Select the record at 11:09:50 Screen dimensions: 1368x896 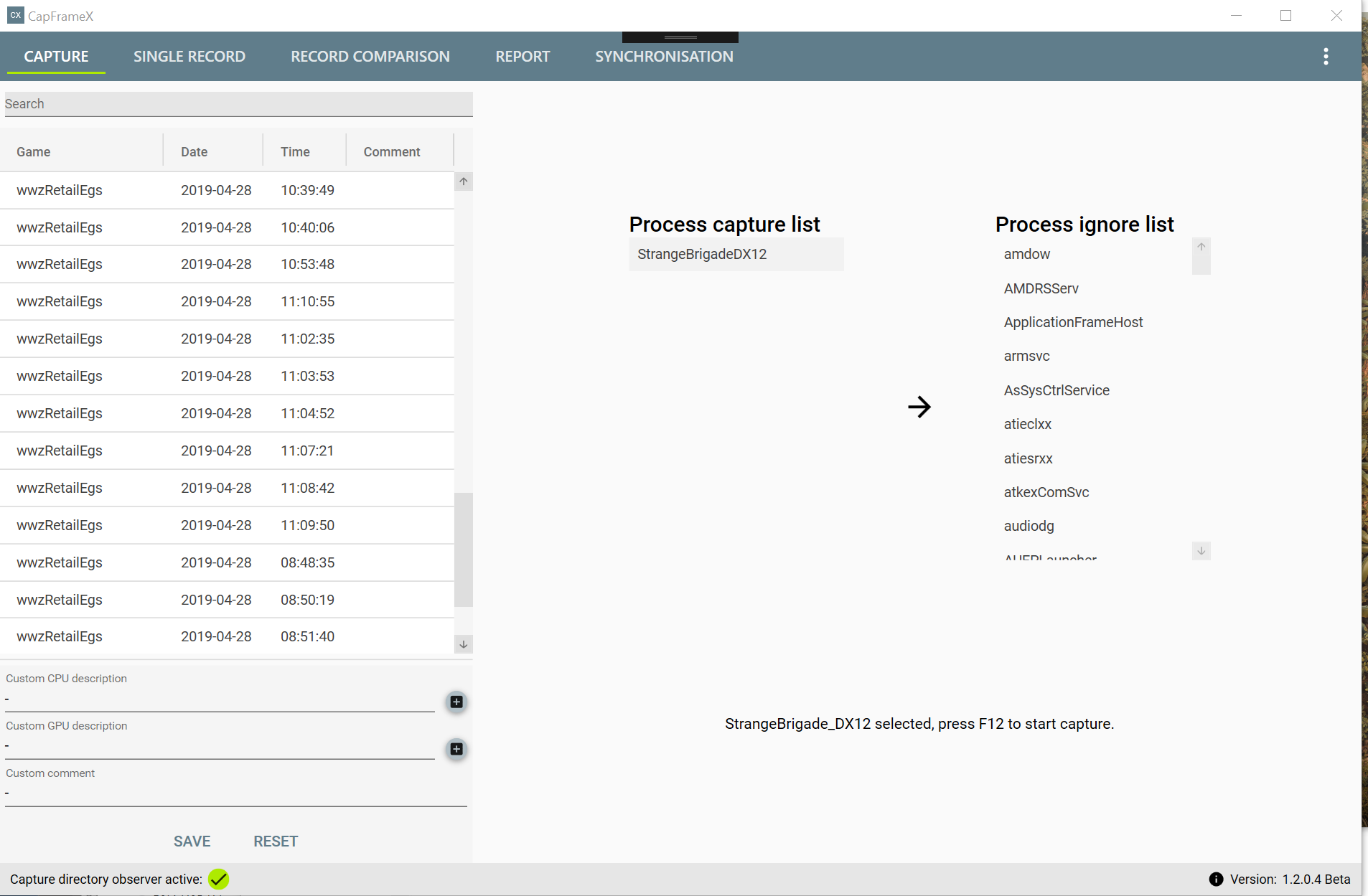227,525
